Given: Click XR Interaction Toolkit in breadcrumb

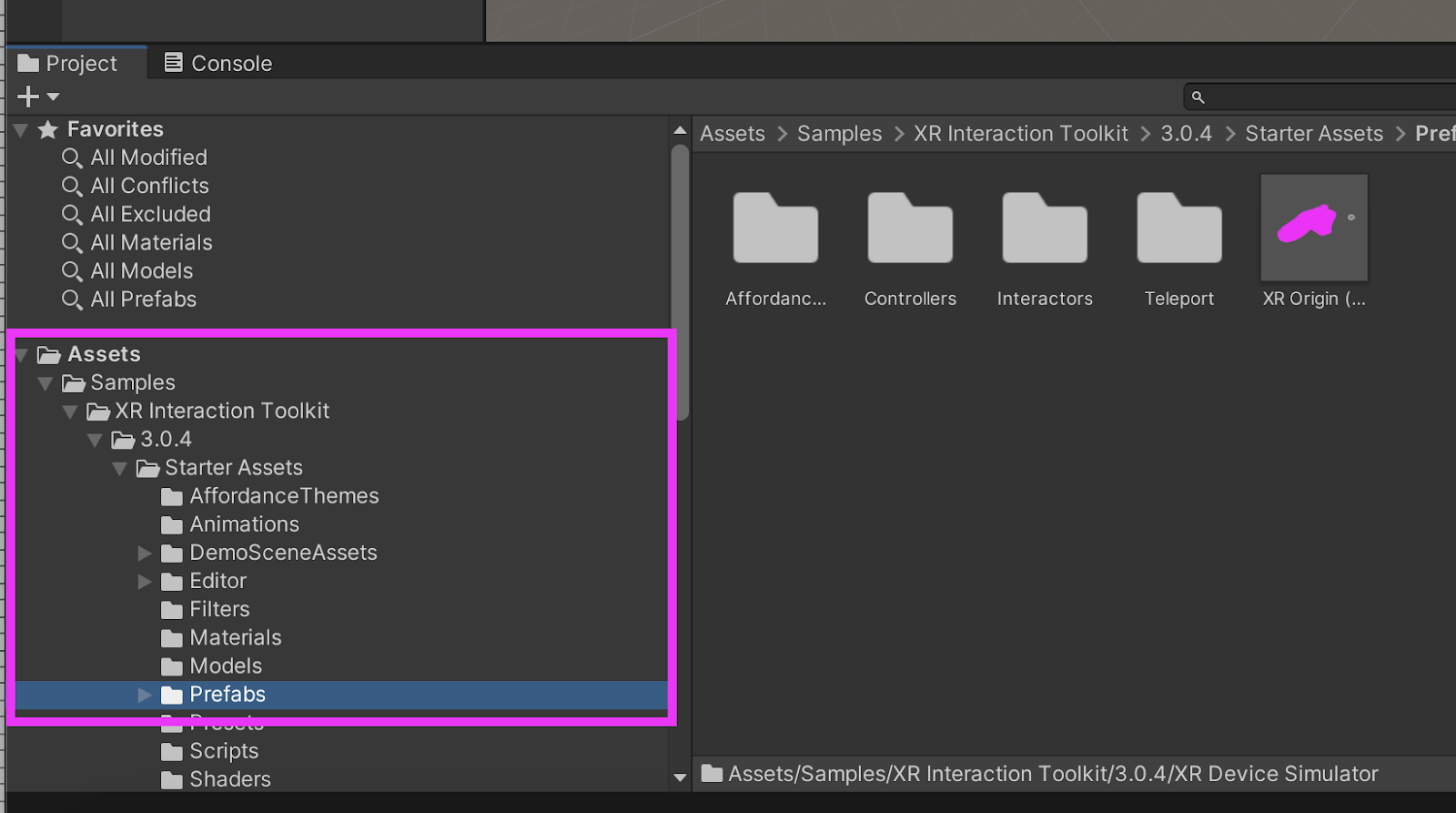Looking at the screenshot, I should pos(1020,134).
